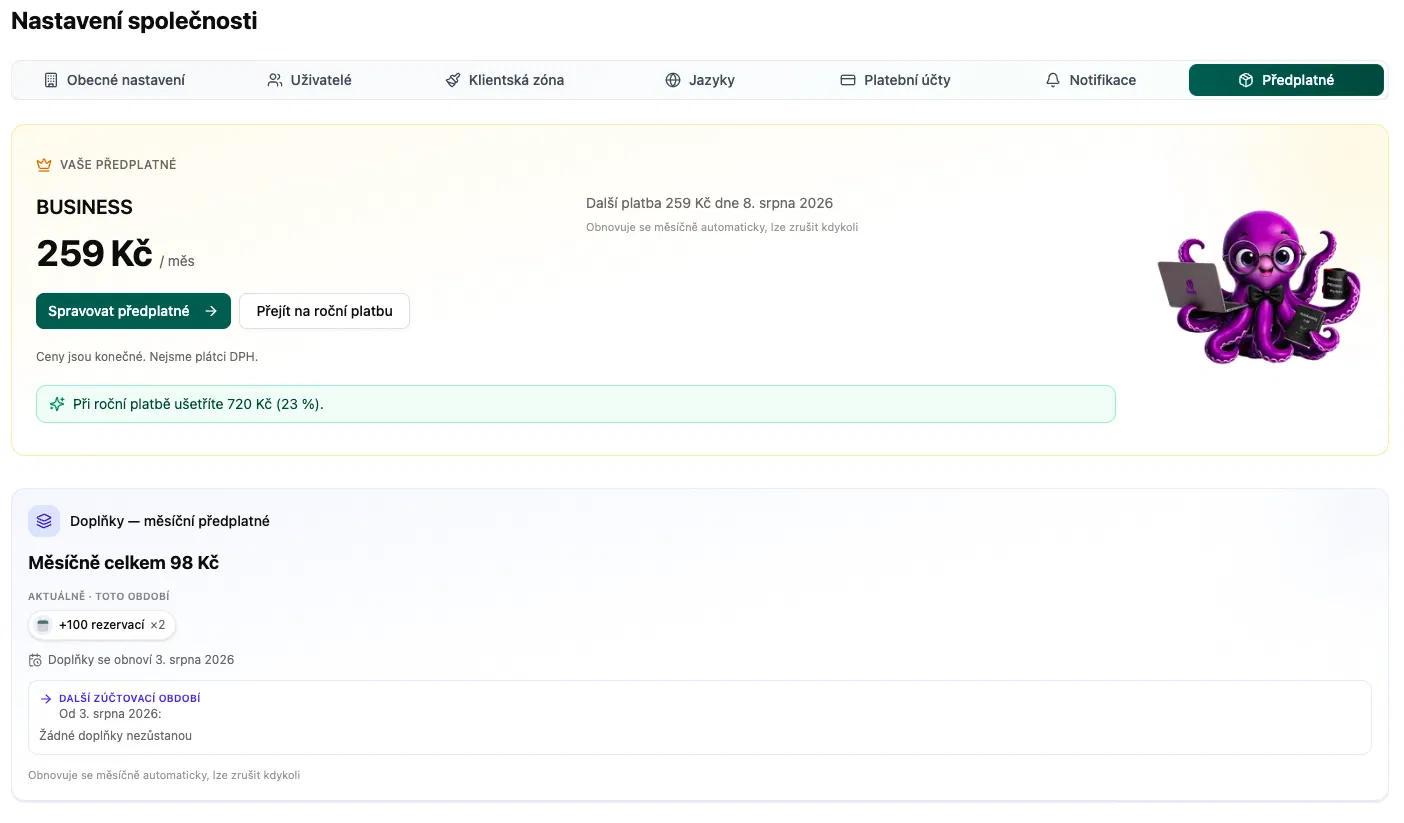The image size is (1404, 823).
Task: Click the Další zúčtovací období heading
Action: coord(130,698)
